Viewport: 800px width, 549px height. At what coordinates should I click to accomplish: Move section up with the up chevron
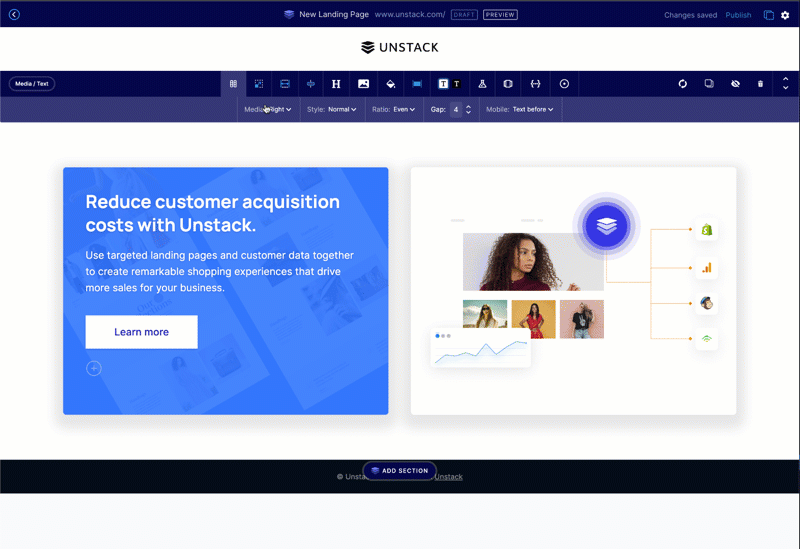coord(786,79)
